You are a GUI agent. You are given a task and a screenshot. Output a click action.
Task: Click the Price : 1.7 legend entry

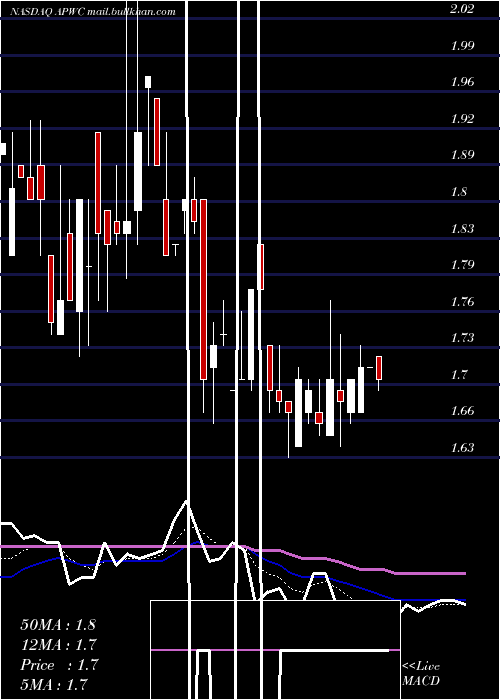(59, 665)
